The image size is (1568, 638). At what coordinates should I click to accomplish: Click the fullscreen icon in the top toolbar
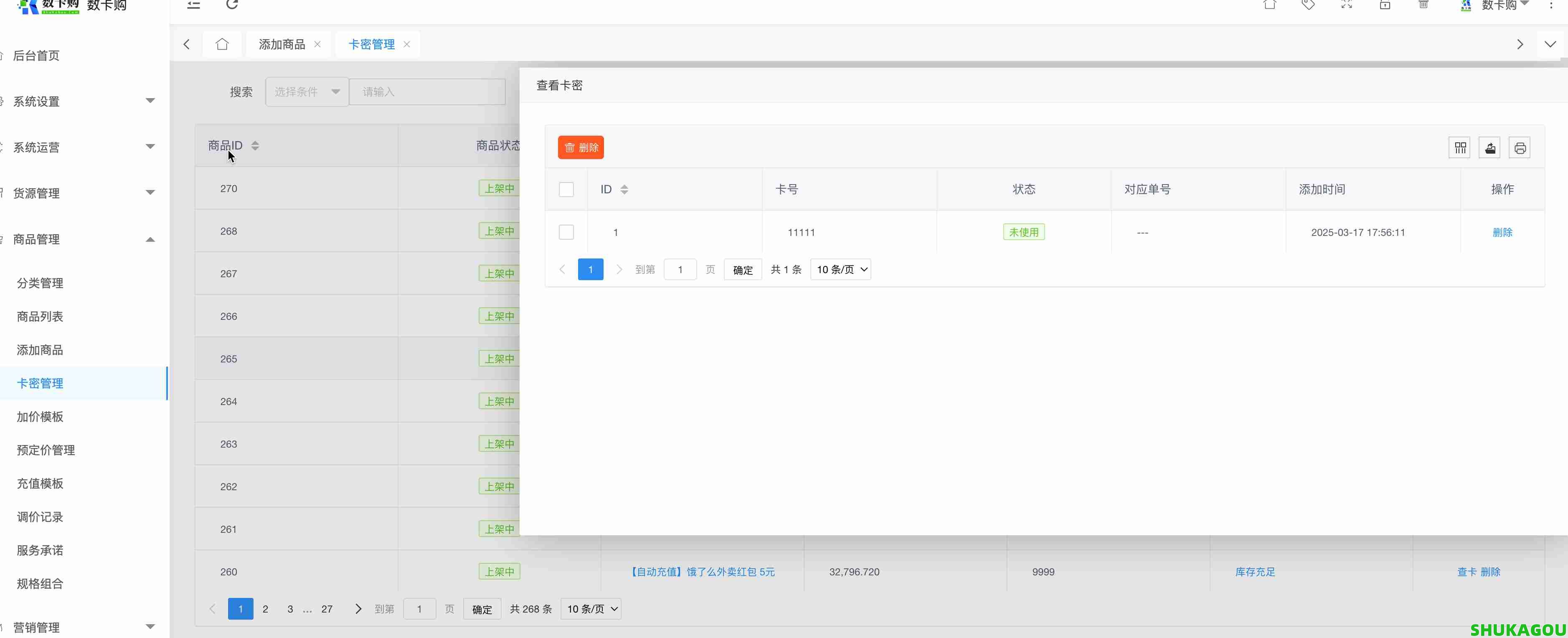tap(1347, 5)
